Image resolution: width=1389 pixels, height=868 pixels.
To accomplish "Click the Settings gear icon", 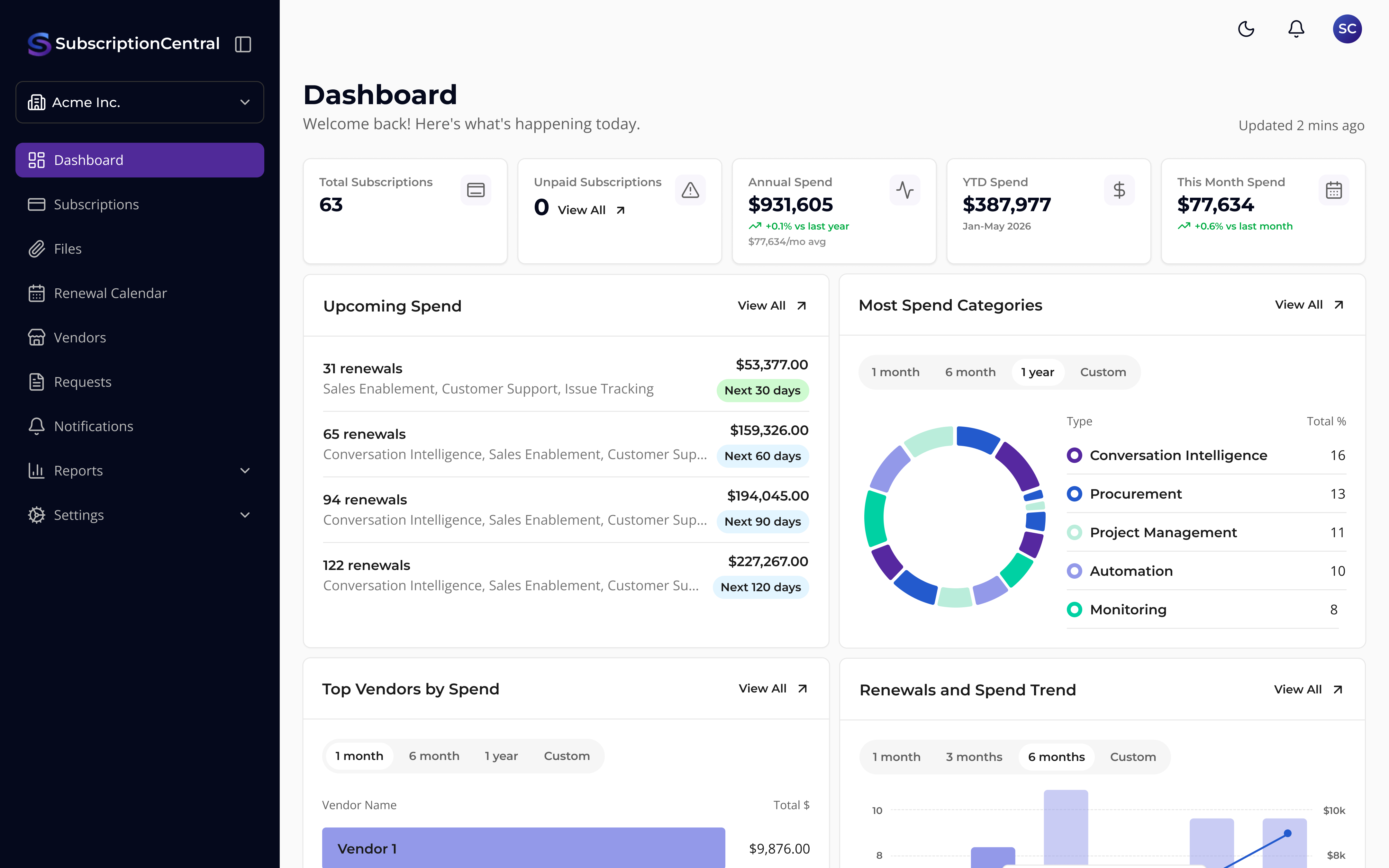I will pos(37,515).
